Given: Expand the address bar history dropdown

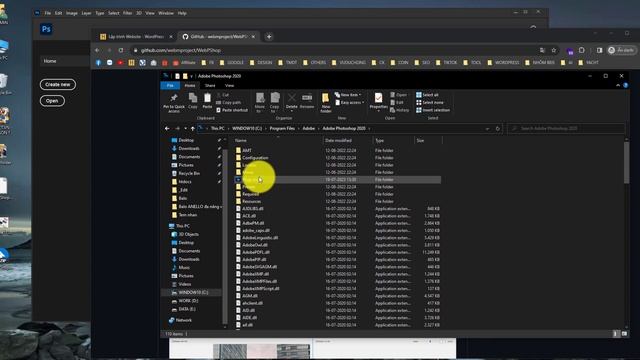Looking at the screenshot, I should (487, 129).
